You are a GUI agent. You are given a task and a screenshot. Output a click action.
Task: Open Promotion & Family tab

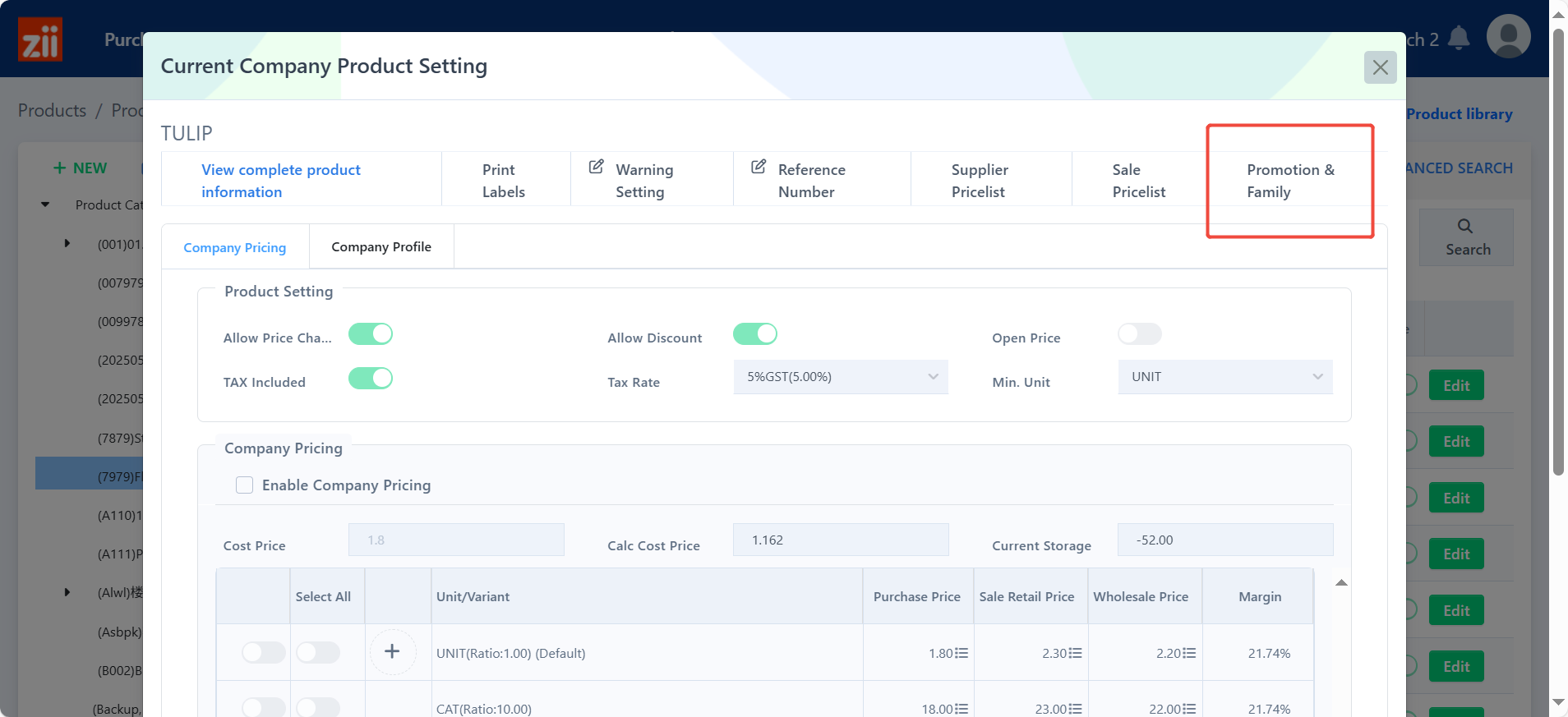pyautogui.click(x=1290, y=181)
